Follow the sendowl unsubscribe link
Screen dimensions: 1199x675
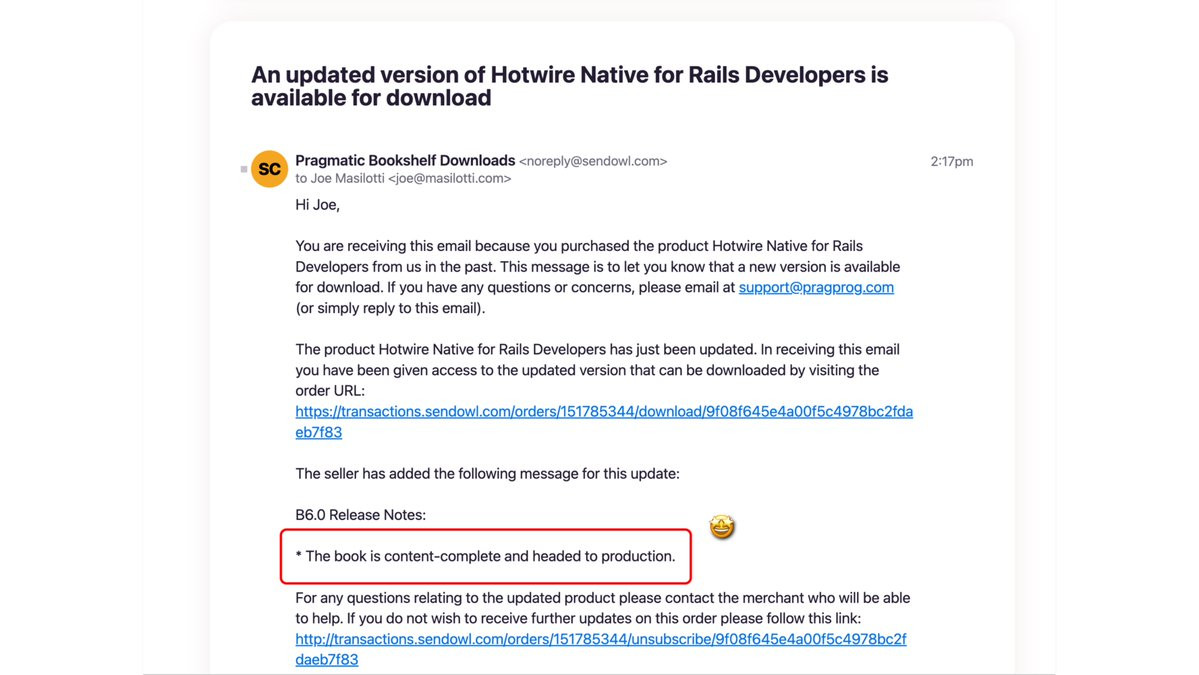coord(601,649)
